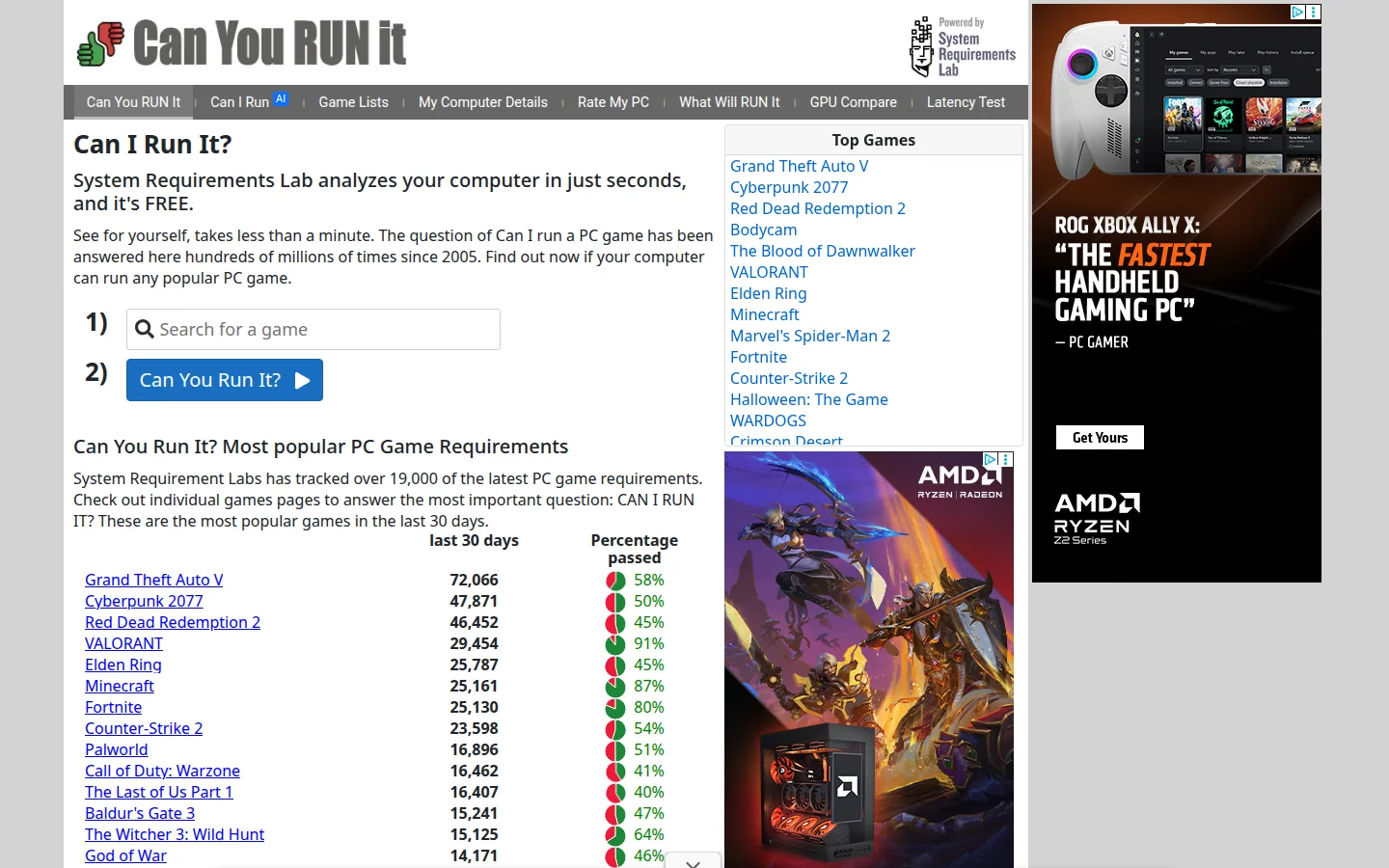Open My Computer Details menu item
The height and width of the screenshot is (868, 1389).
[x=482, y=102]
